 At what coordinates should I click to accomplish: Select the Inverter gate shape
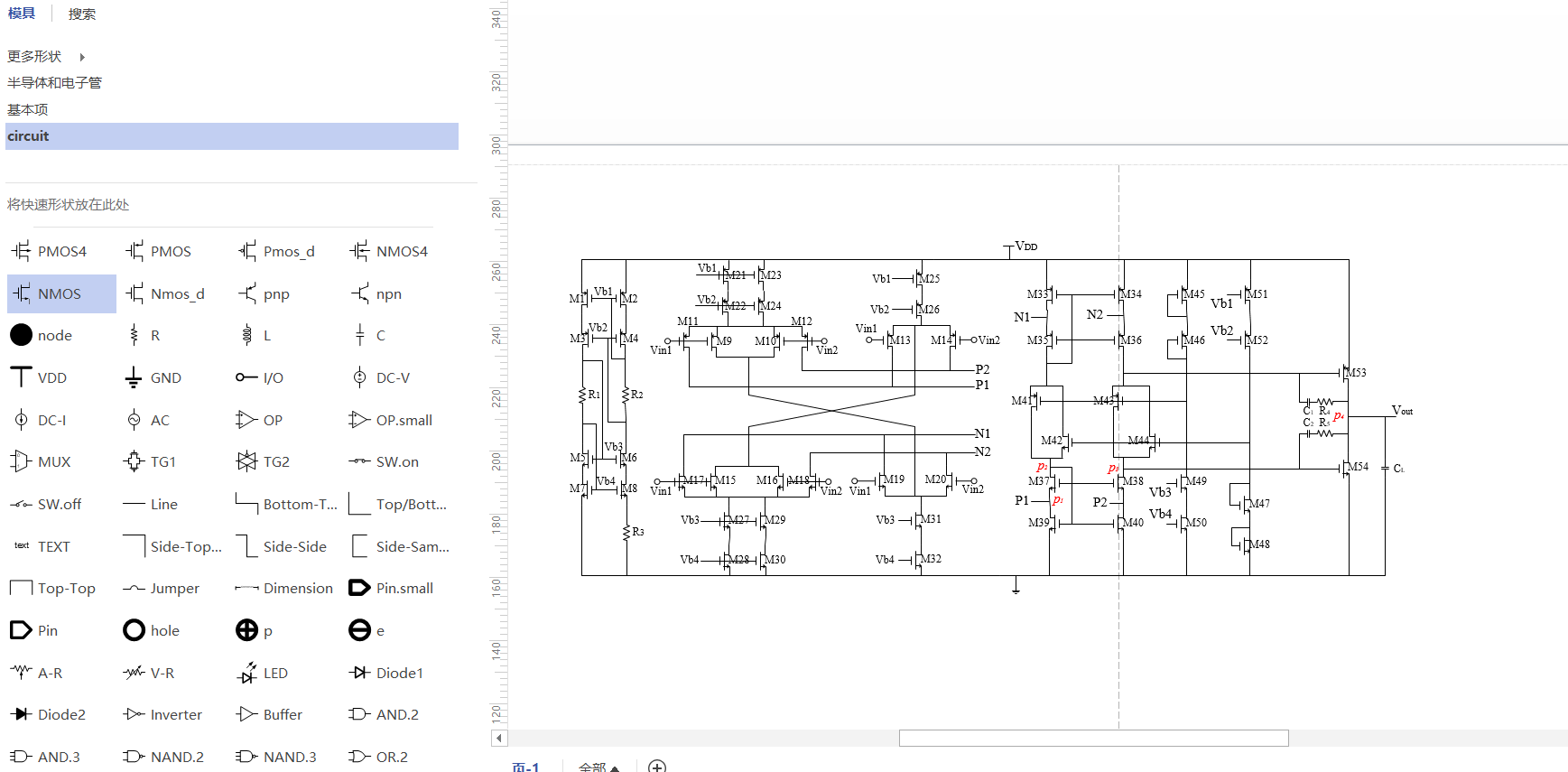[x=163, y=714]
